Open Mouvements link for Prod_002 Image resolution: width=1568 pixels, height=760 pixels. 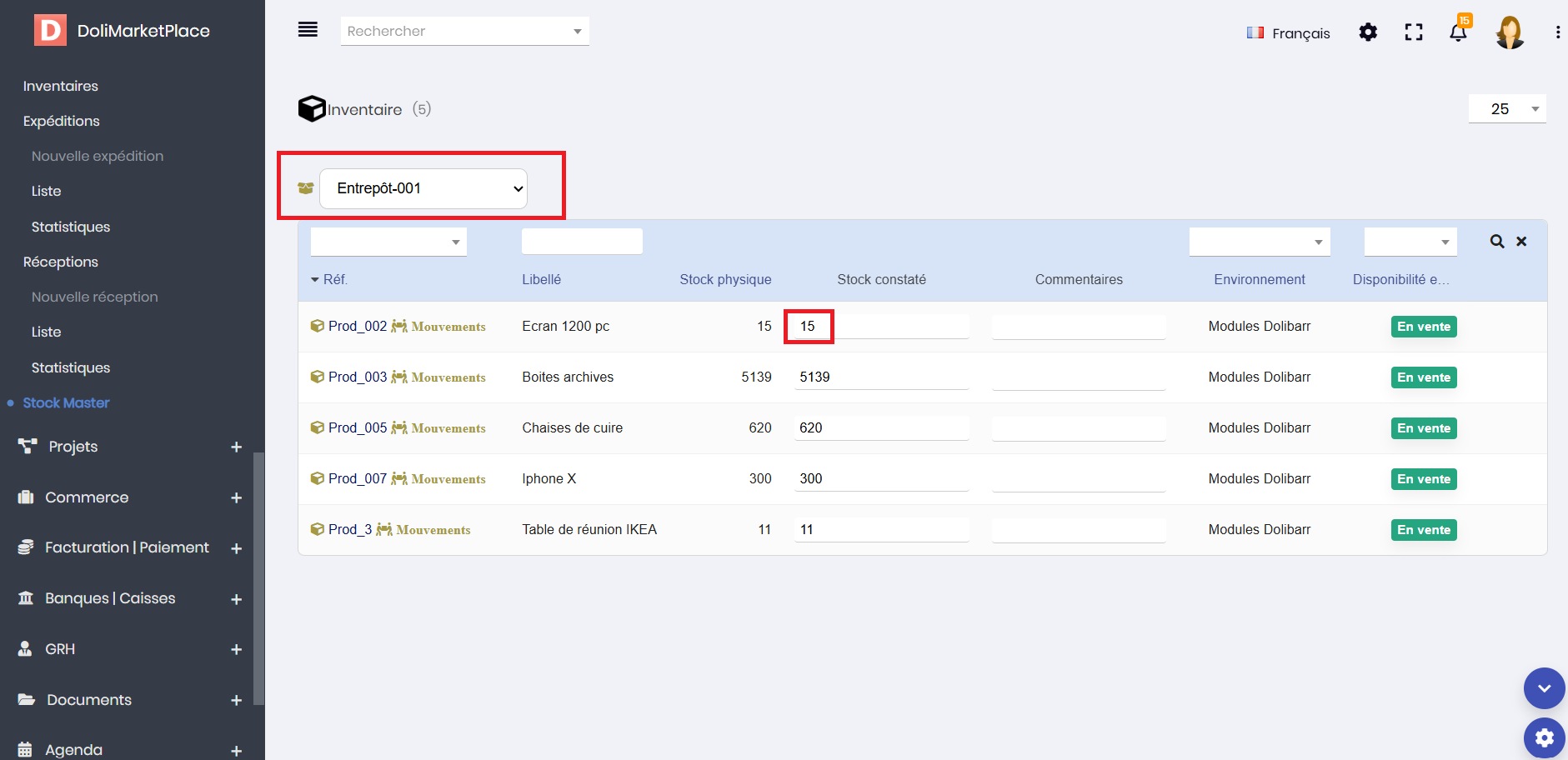point(448,327)
